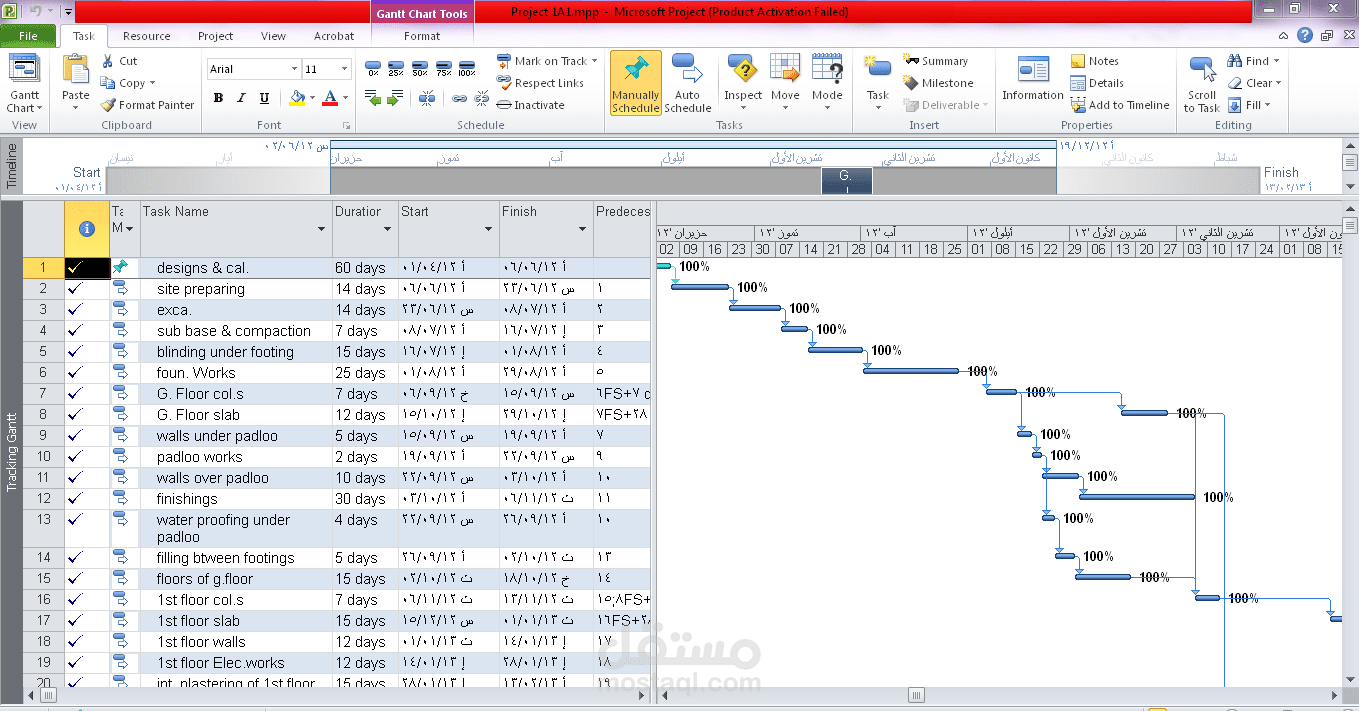
Task: Apply Underline formatting
Action: (264, 98)
